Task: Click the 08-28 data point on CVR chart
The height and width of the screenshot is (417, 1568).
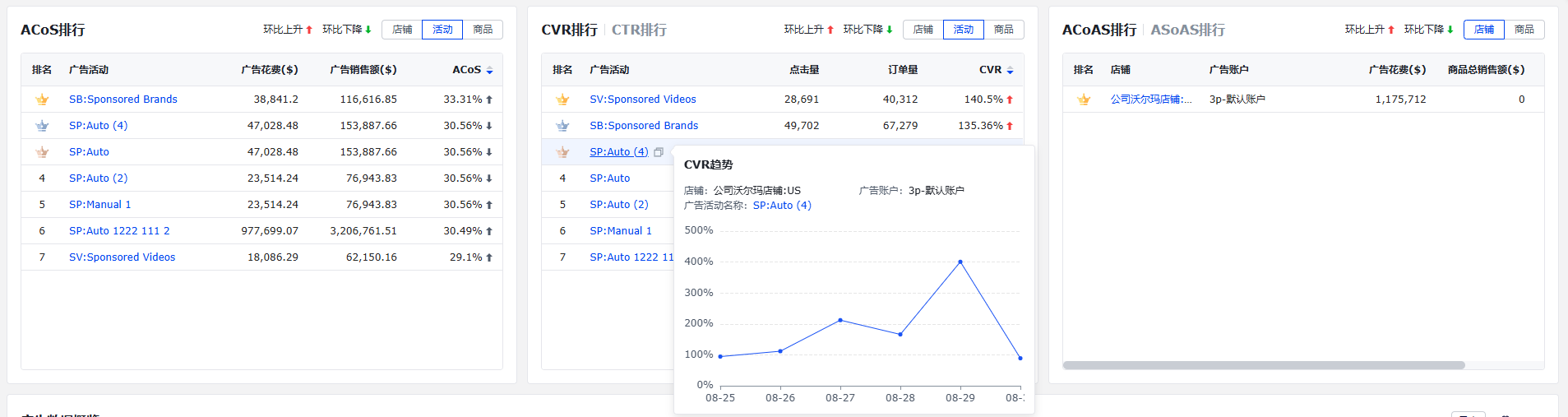Action: (900, 335)
